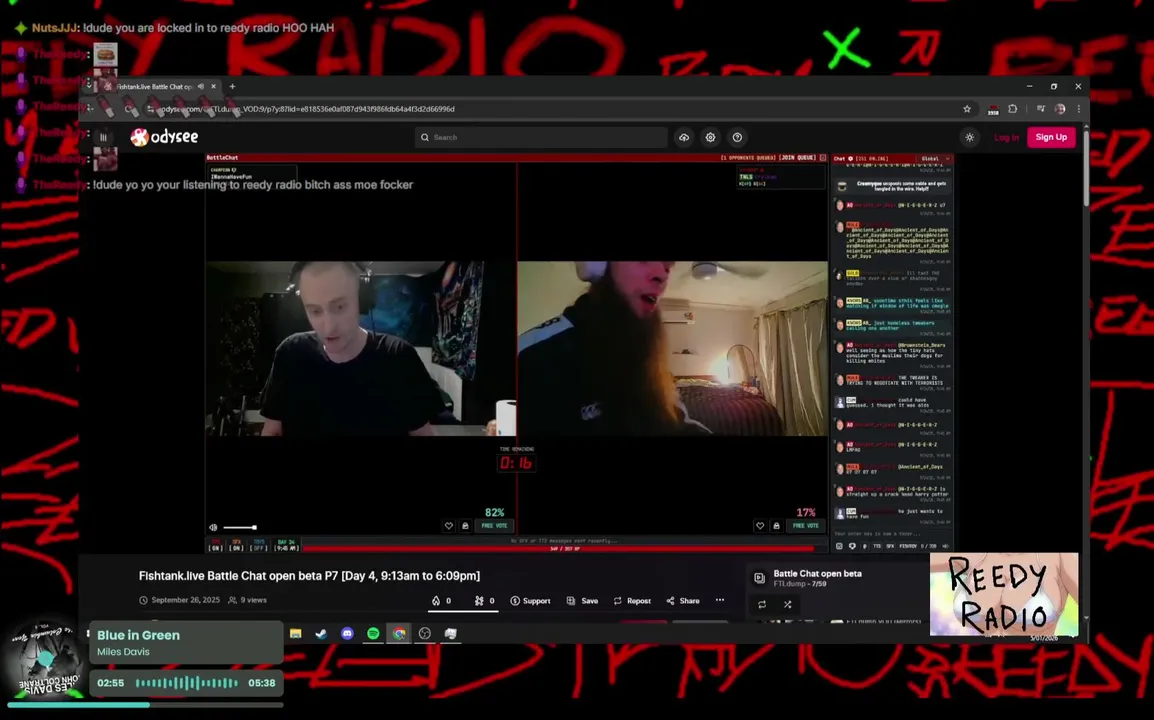Click the Sign Up button
Image resolution: width=1154 pixels, height=720 pixels.
[1051, 137]
